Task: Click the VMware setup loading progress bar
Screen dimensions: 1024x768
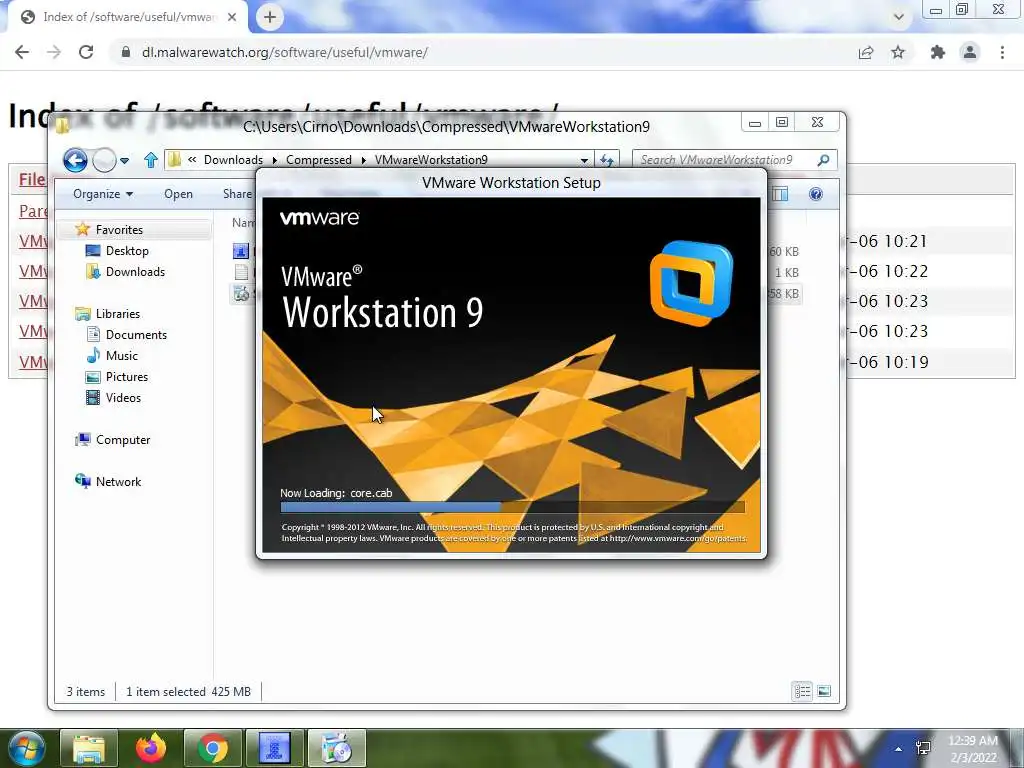Action: tap(512, 507)
